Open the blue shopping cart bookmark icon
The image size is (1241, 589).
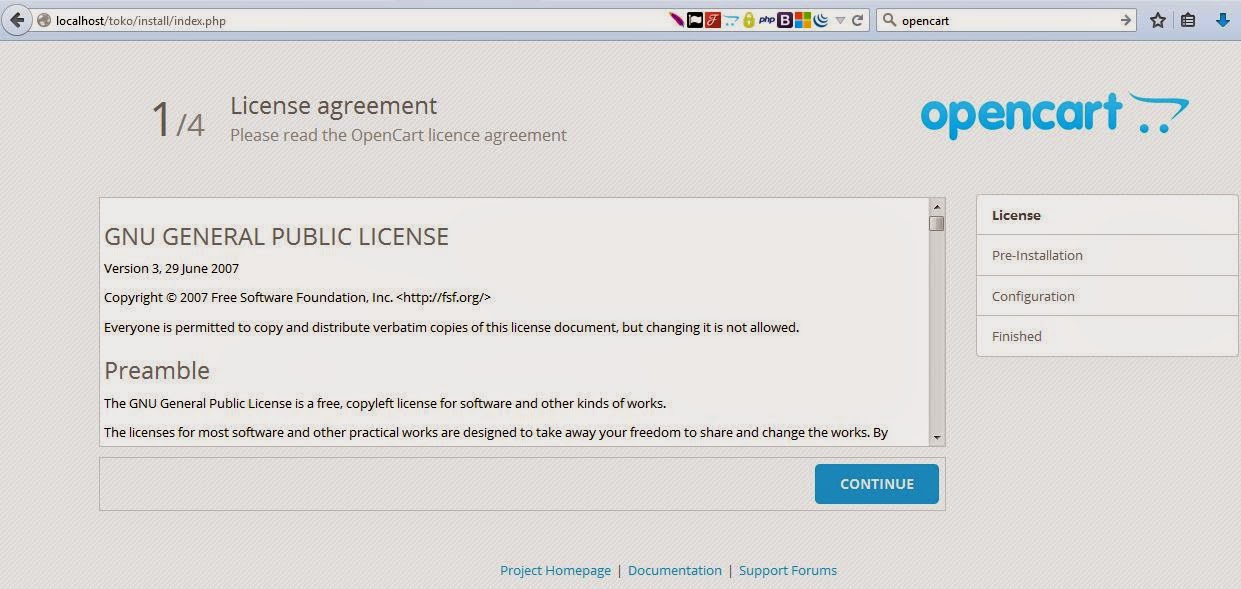[731, 20]
